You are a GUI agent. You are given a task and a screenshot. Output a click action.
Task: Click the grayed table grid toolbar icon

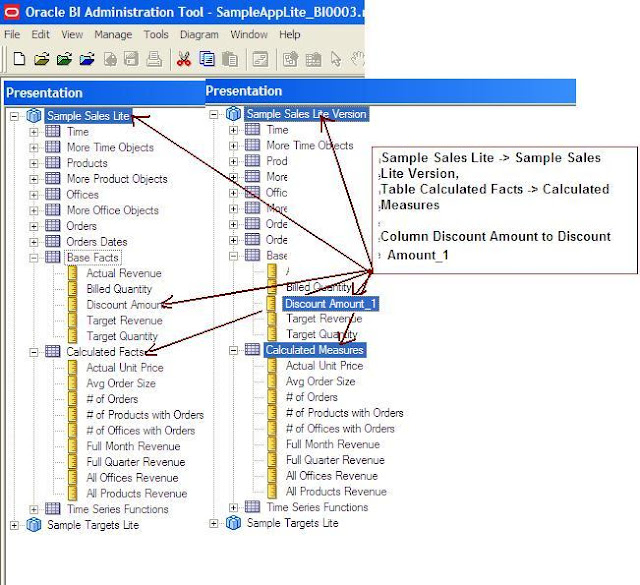(x=313, y=60)
